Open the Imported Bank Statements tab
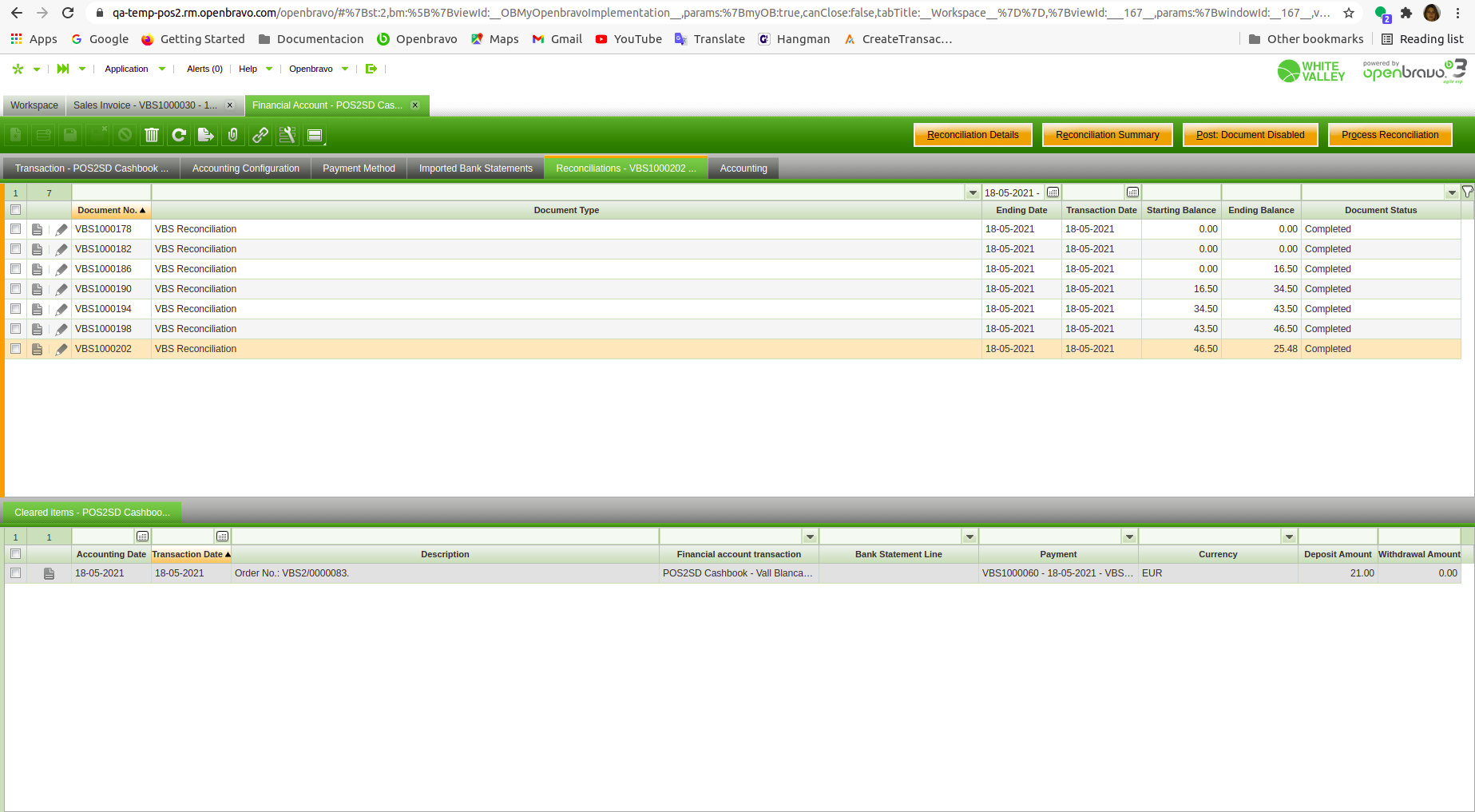1475x812 pixels. 476,168
